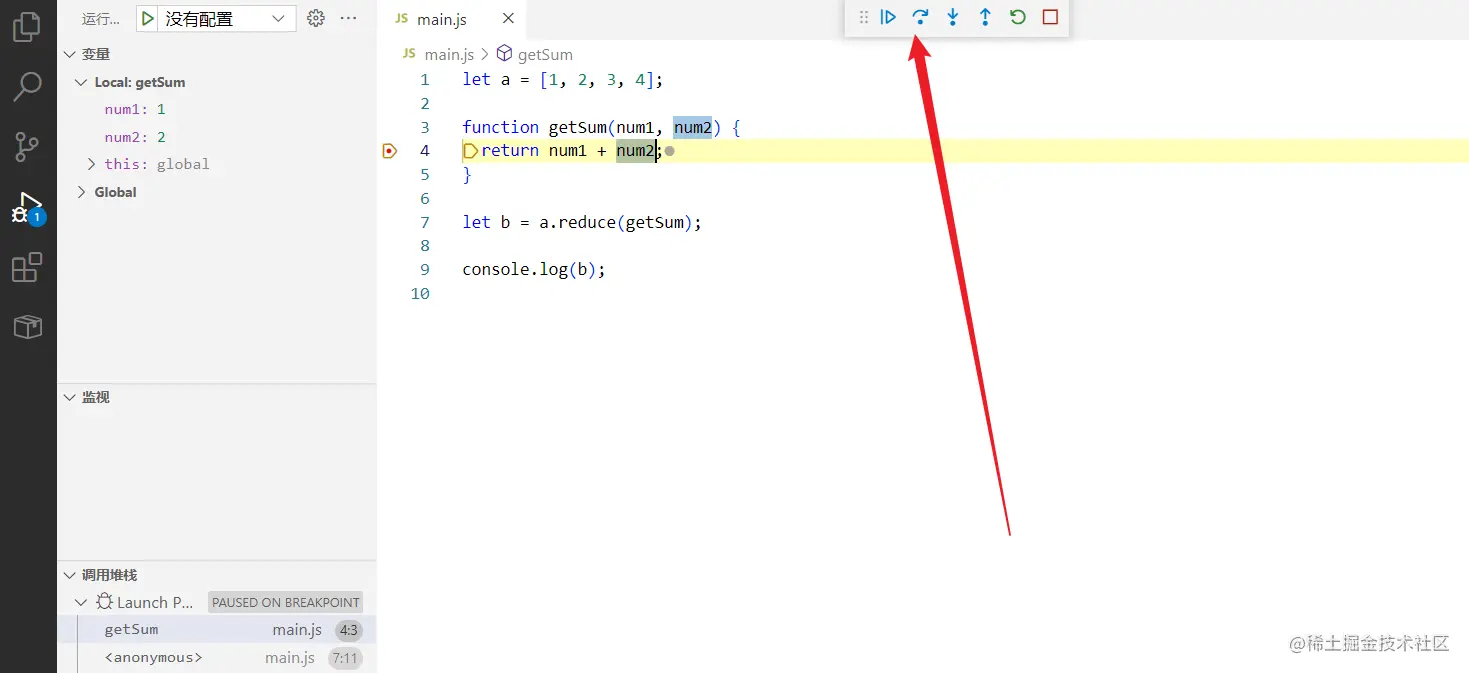Collapse the Launch Program thread

click(x=82, y=603)
